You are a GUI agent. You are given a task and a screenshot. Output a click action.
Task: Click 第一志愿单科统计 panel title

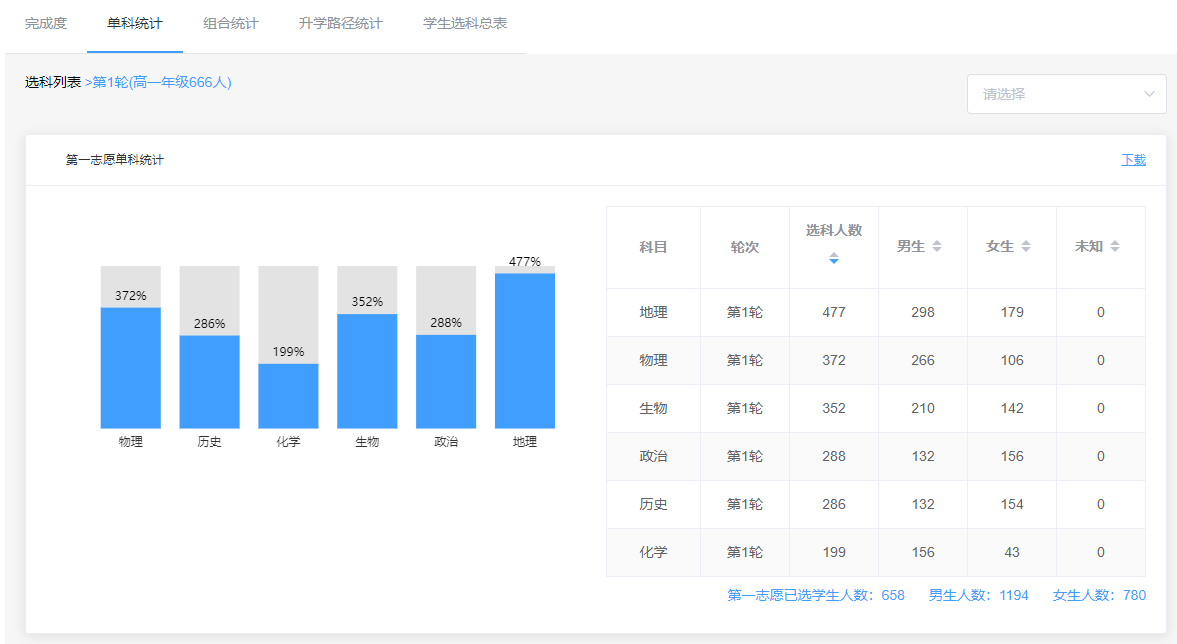pos(114,160)
